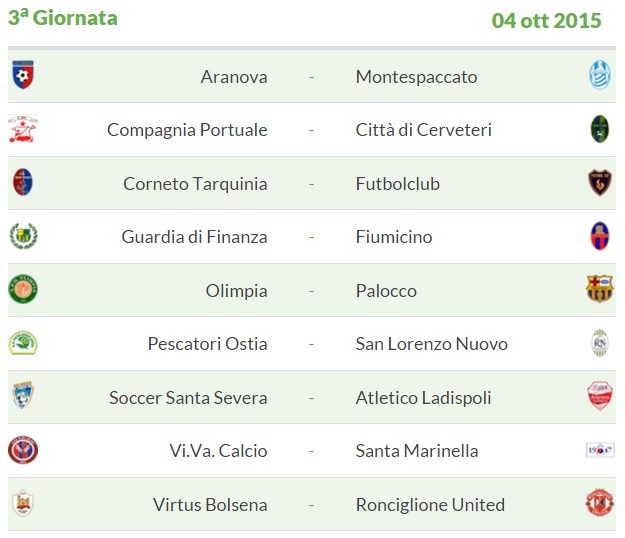Click the 04 ott 2015 date
This screenshot has height=538, width=625.
pos(546,20)
